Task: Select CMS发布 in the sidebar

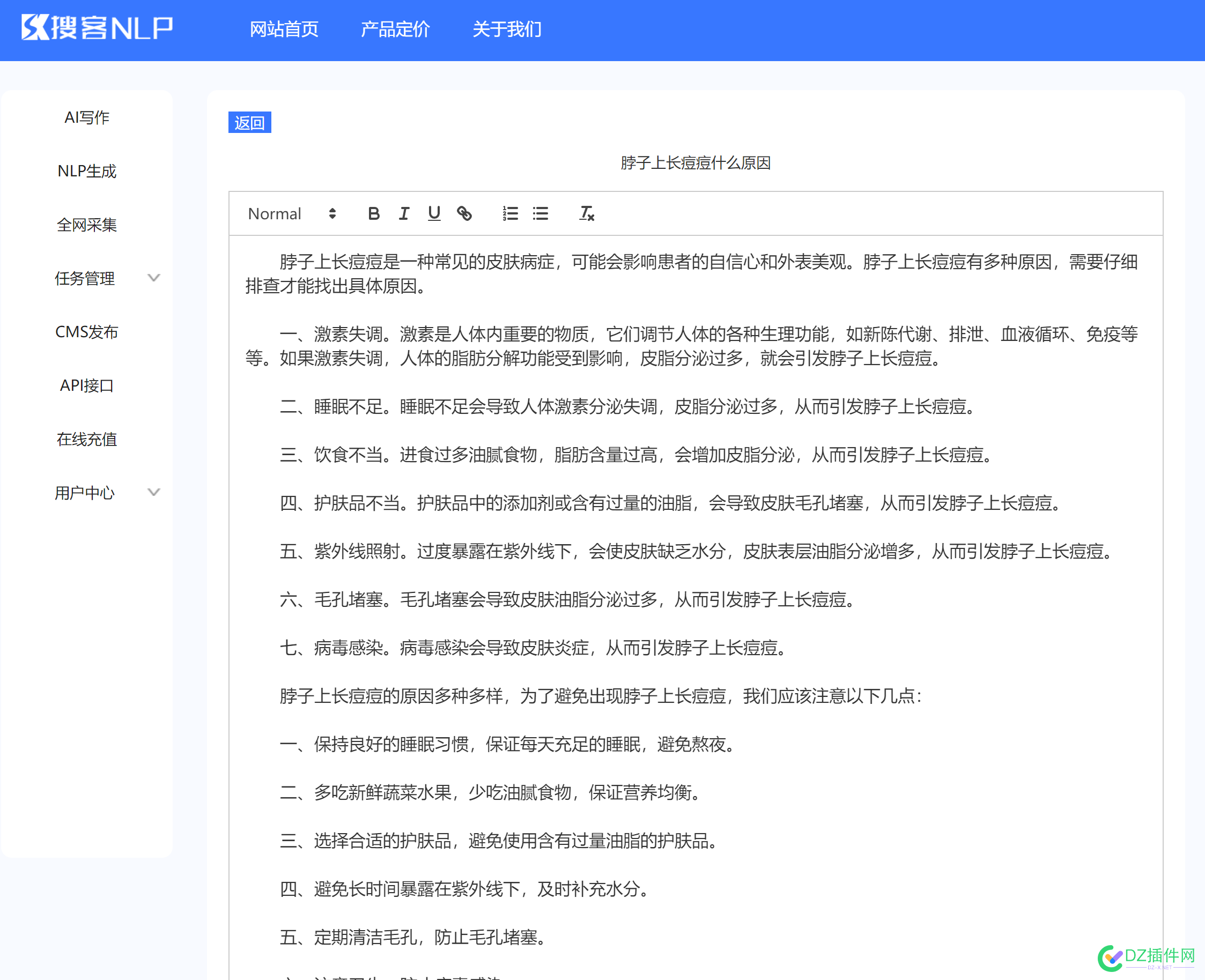Action: pyautogui.click(x=87, y=332)
